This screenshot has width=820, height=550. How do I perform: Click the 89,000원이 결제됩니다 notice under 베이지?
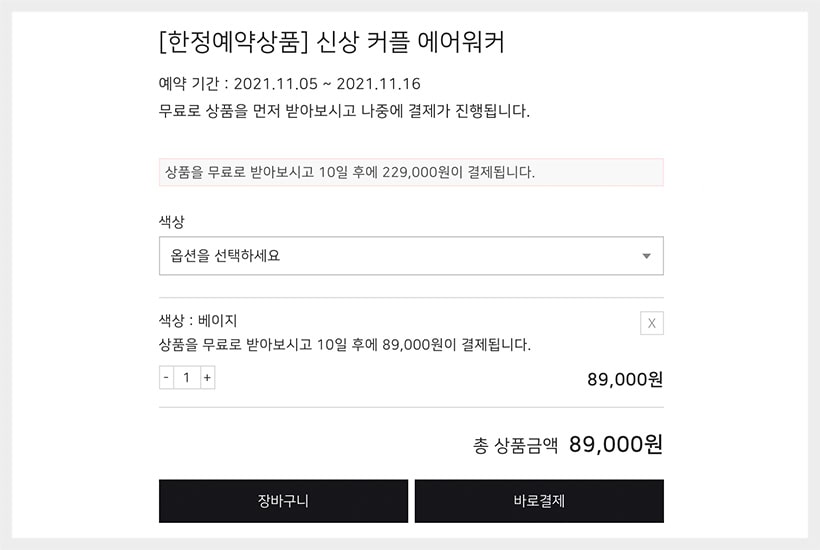click(x=345, y=345)
